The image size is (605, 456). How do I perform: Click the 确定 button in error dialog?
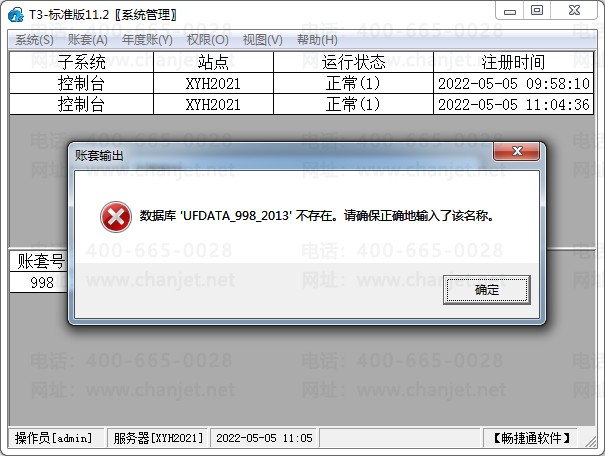[x=487, y=290]
